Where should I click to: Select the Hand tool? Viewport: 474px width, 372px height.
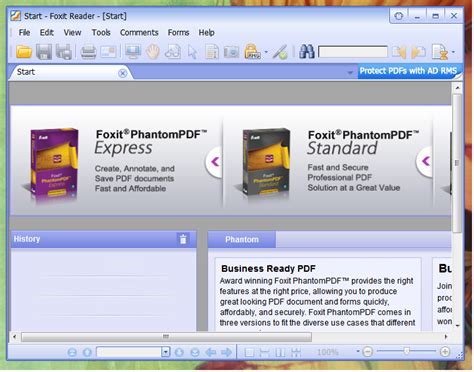click(x=153, y=52)
